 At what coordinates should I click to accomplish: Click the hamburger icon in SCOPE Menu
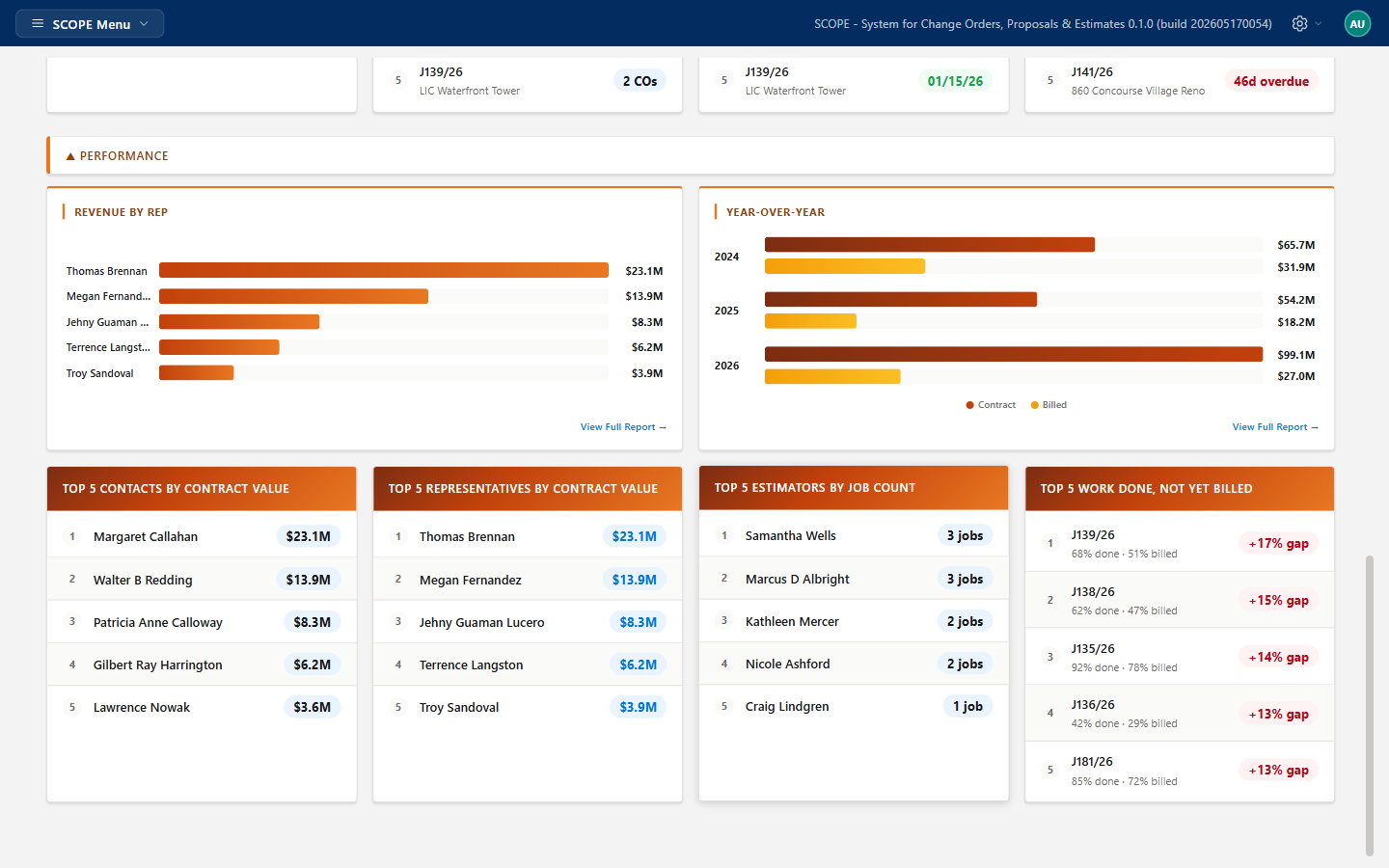(38, 23)
